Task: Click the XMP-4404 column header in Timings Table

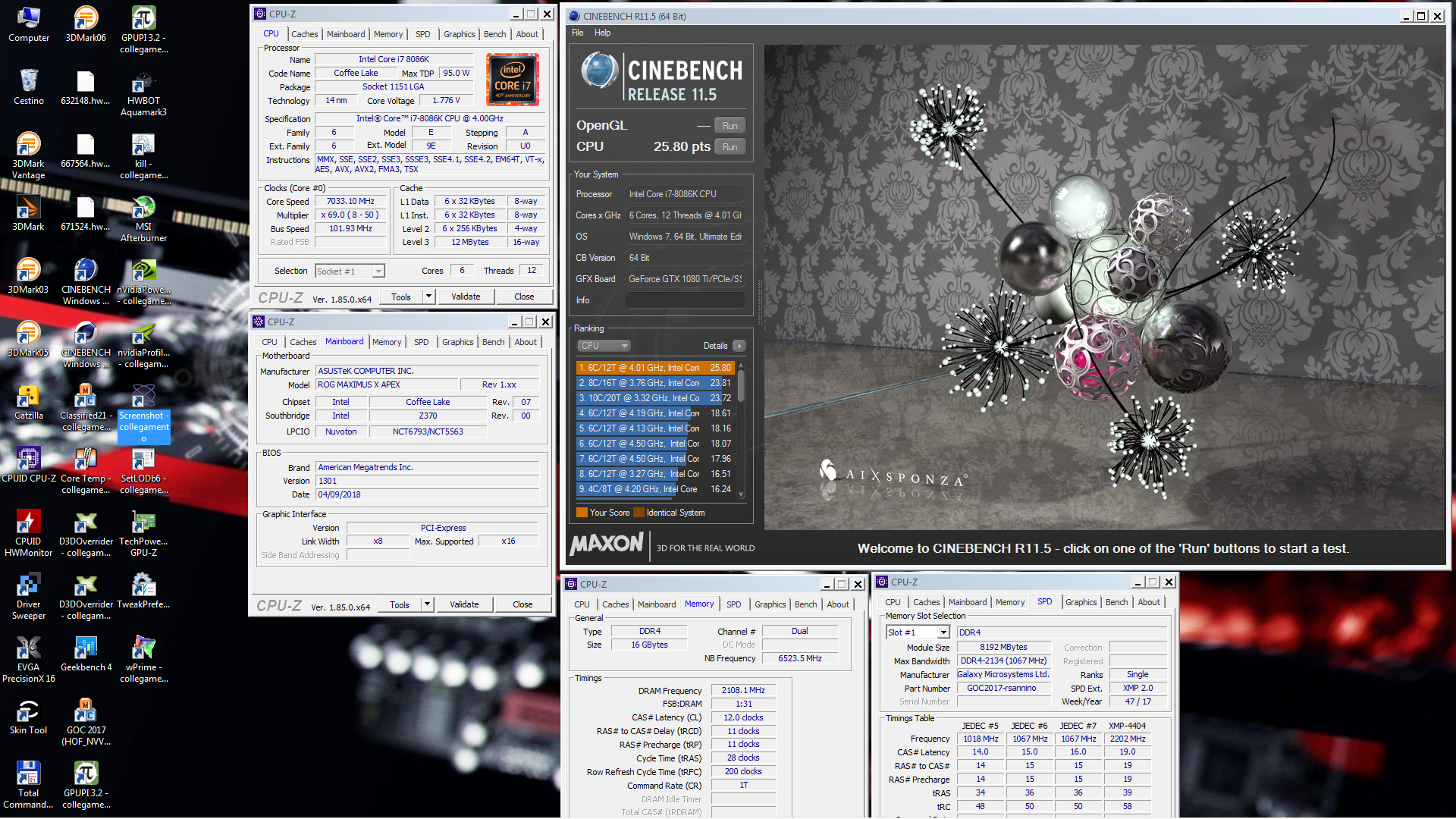Action: coord(1127,726)
